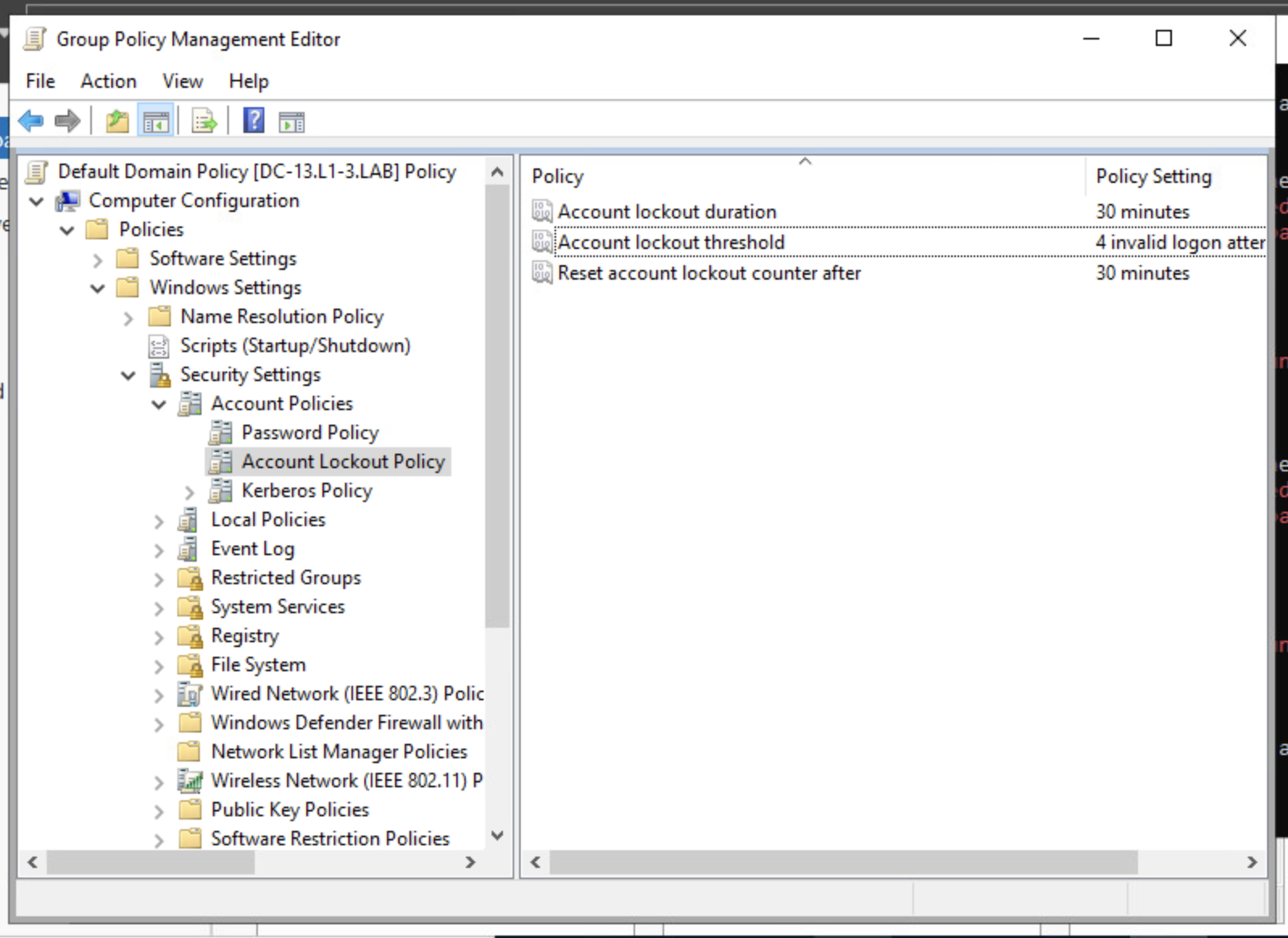
Task: Click the Registry folder lock icon
Action: pyautogui.click(x=190, y=636)
